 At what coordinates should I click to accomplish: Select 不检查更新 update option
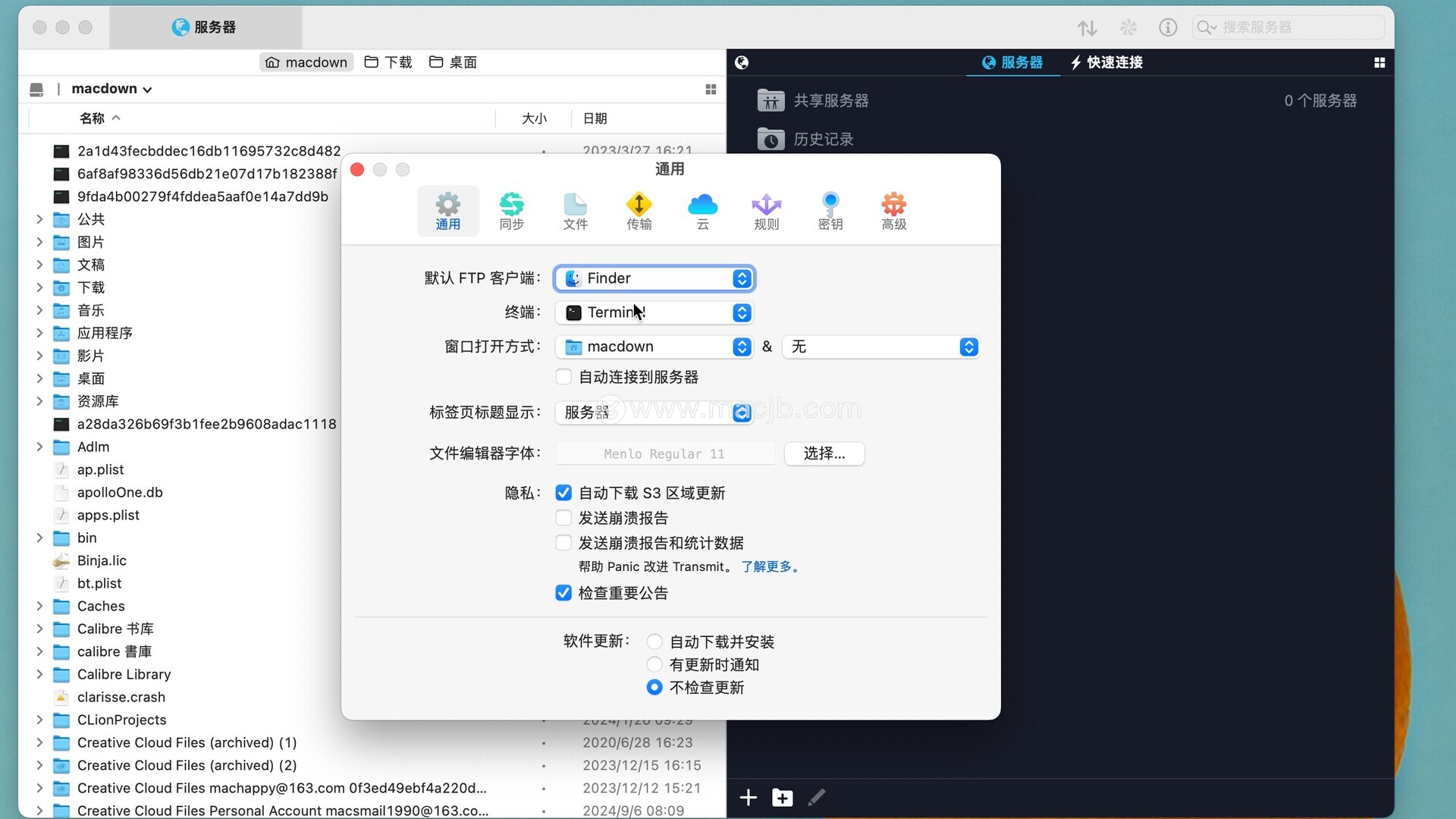click(654, 687)
